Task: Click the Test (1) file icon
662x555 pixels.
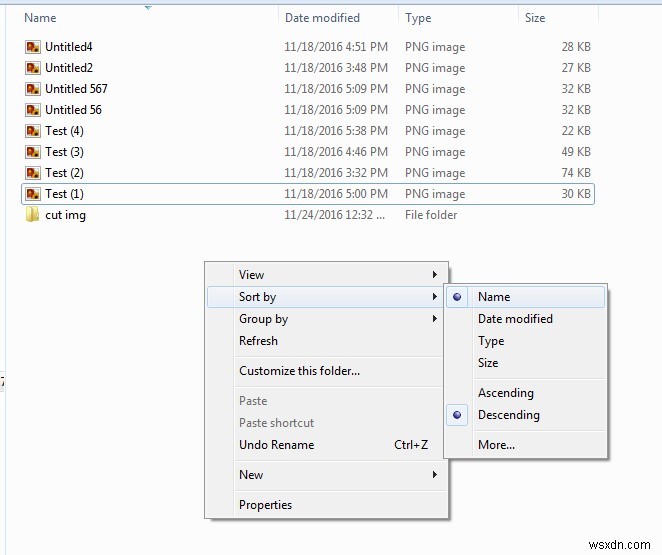Action: coord(33,194)
